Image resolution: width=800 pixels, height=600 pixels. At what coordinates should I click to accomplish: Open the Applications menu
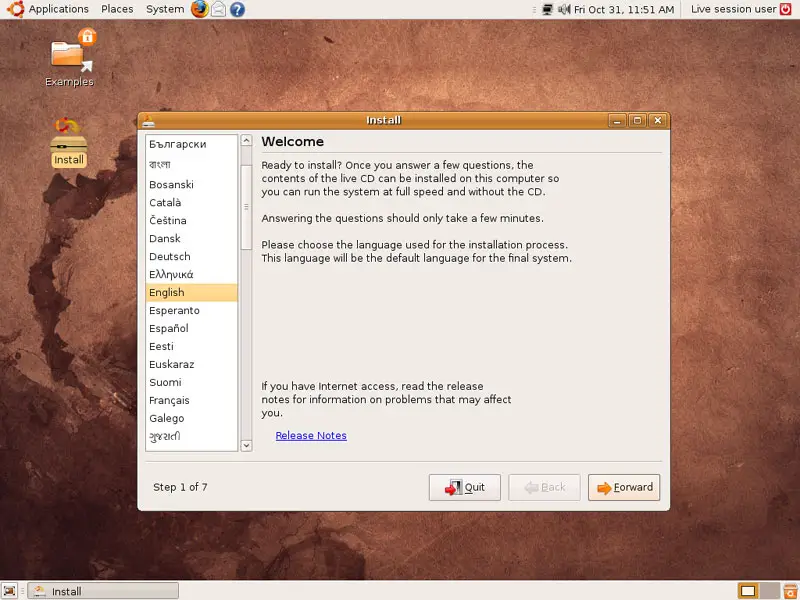59,9
